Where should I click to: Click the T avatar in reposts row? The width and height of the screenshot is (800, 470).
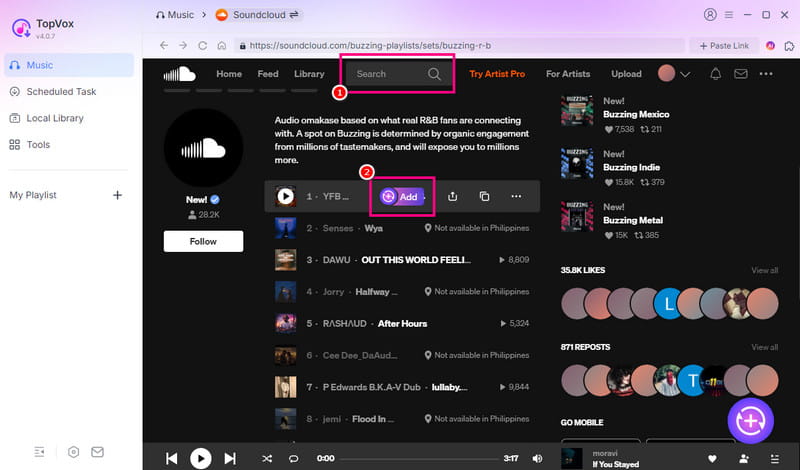coord(693,381)
